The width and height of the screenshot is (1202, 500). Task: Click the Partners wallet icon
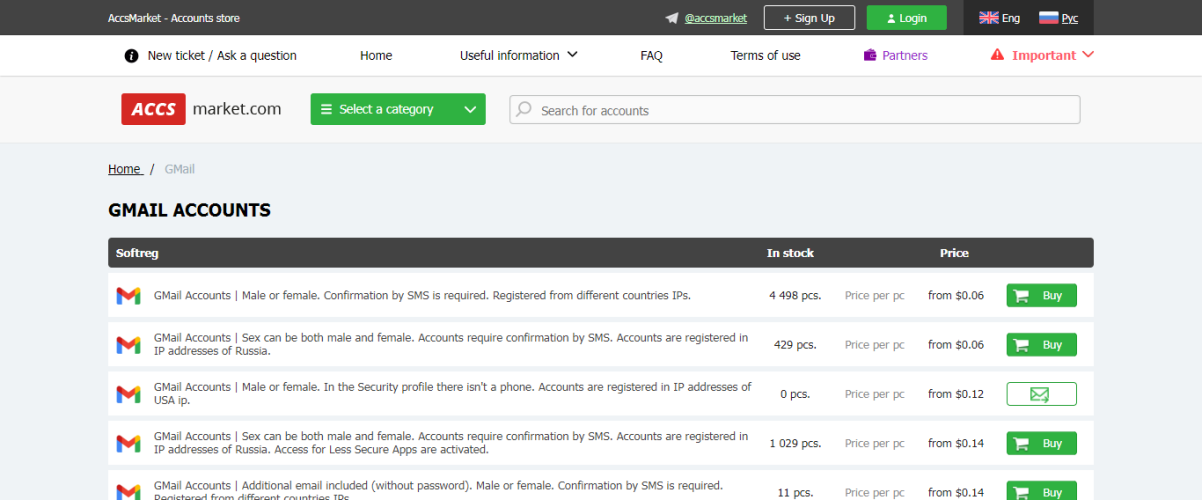[870, 56]
